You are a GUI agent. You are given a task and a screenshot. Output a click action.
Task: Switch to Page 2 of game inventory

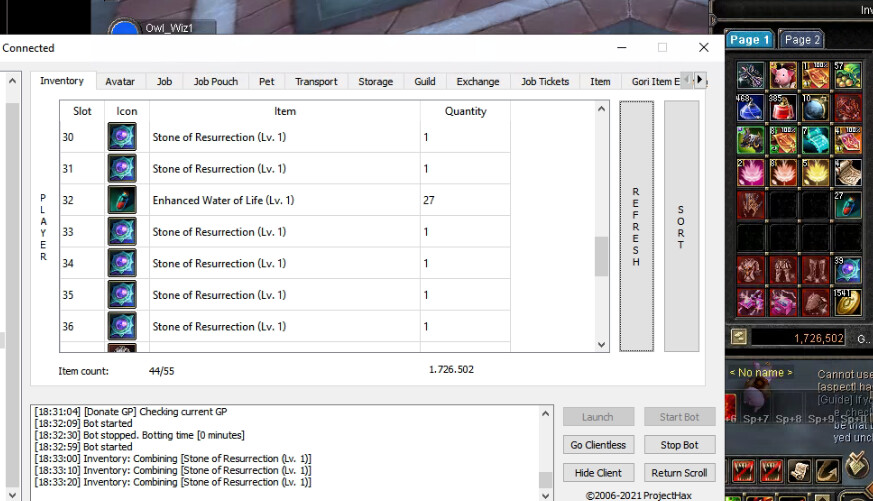[802, 40]
